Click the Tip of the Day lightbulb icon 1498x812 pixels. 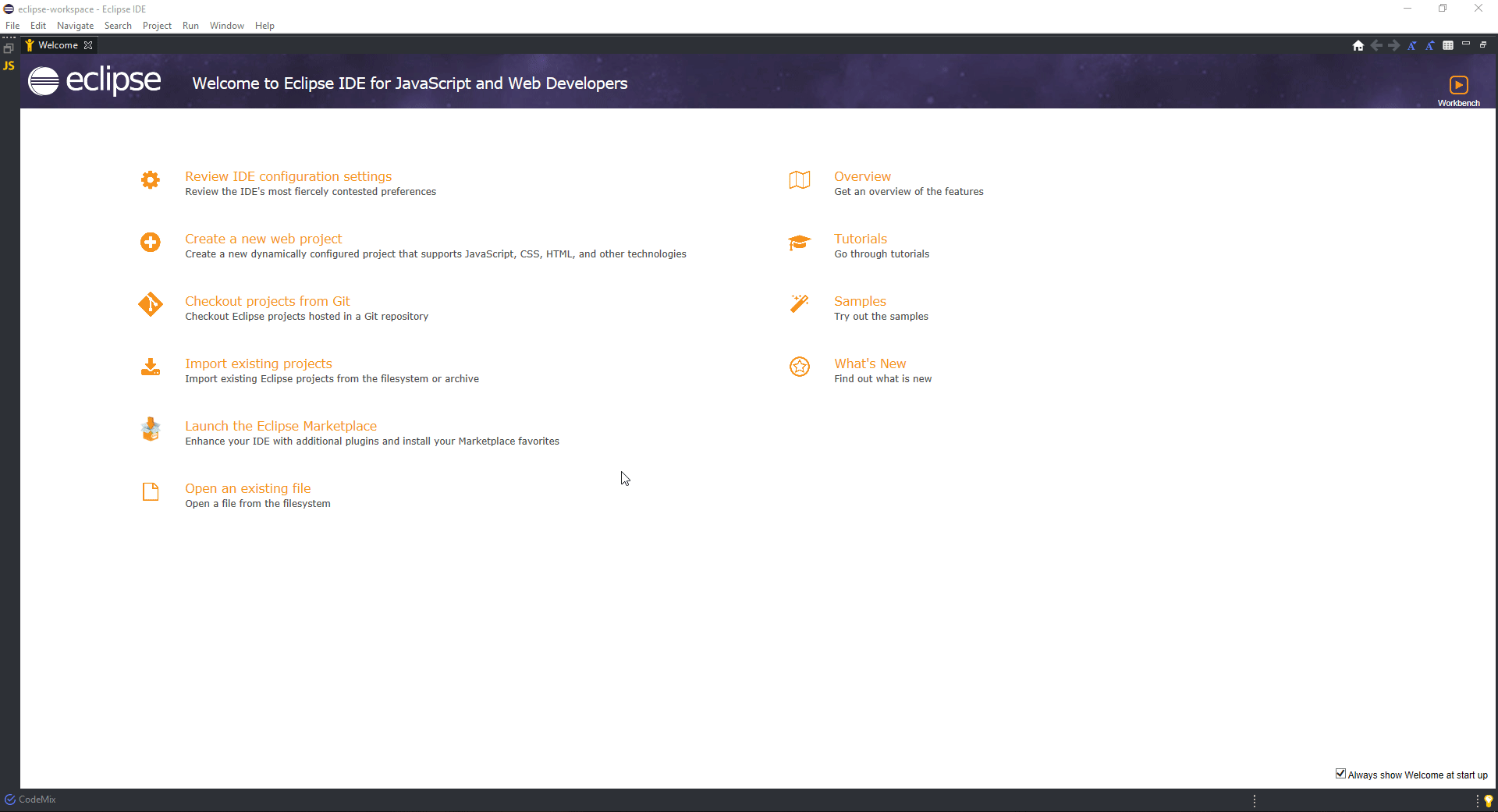click(x=1488, y=800)
